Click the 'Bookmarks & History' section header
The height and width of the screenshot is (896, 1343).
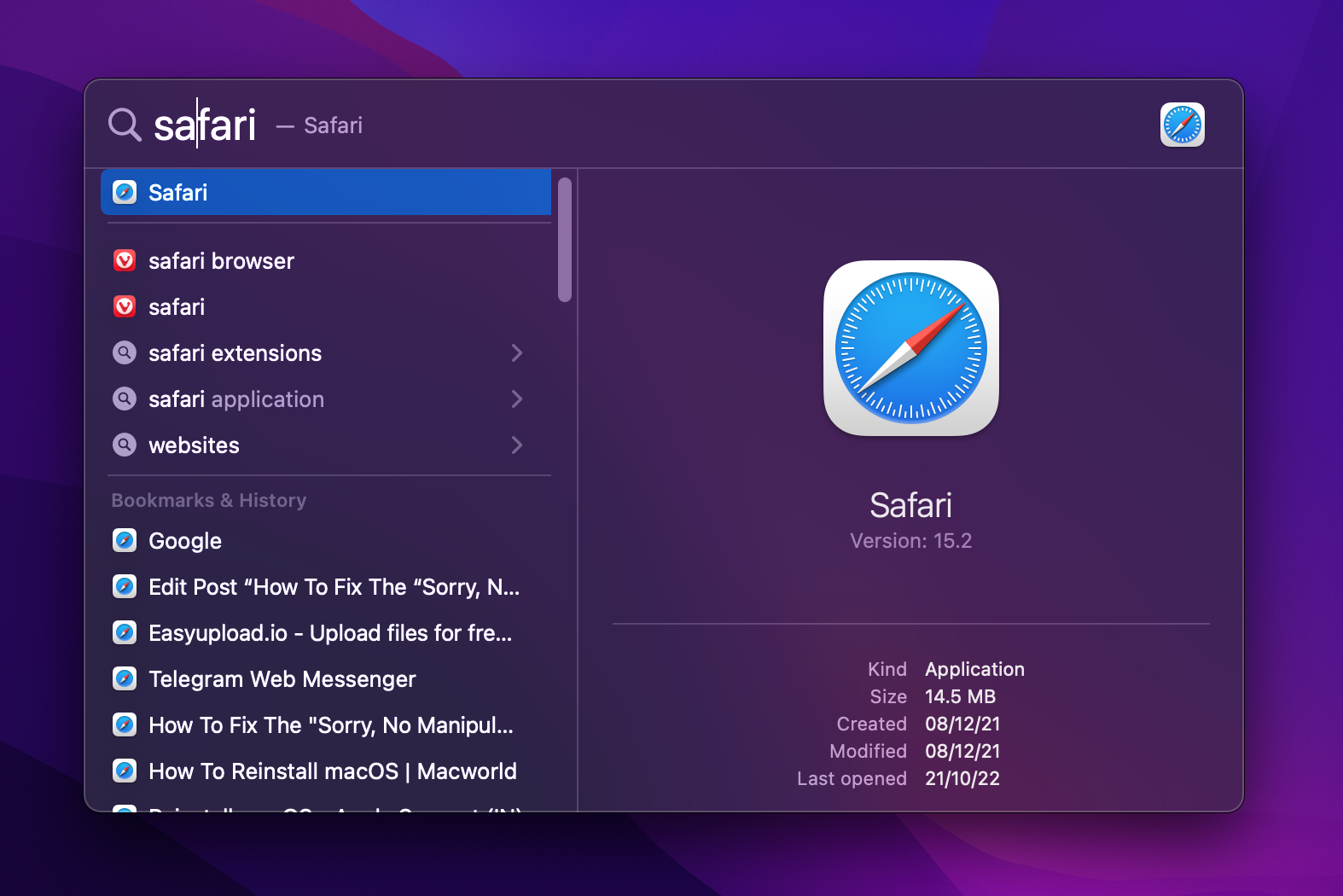[x=208, y=500]
